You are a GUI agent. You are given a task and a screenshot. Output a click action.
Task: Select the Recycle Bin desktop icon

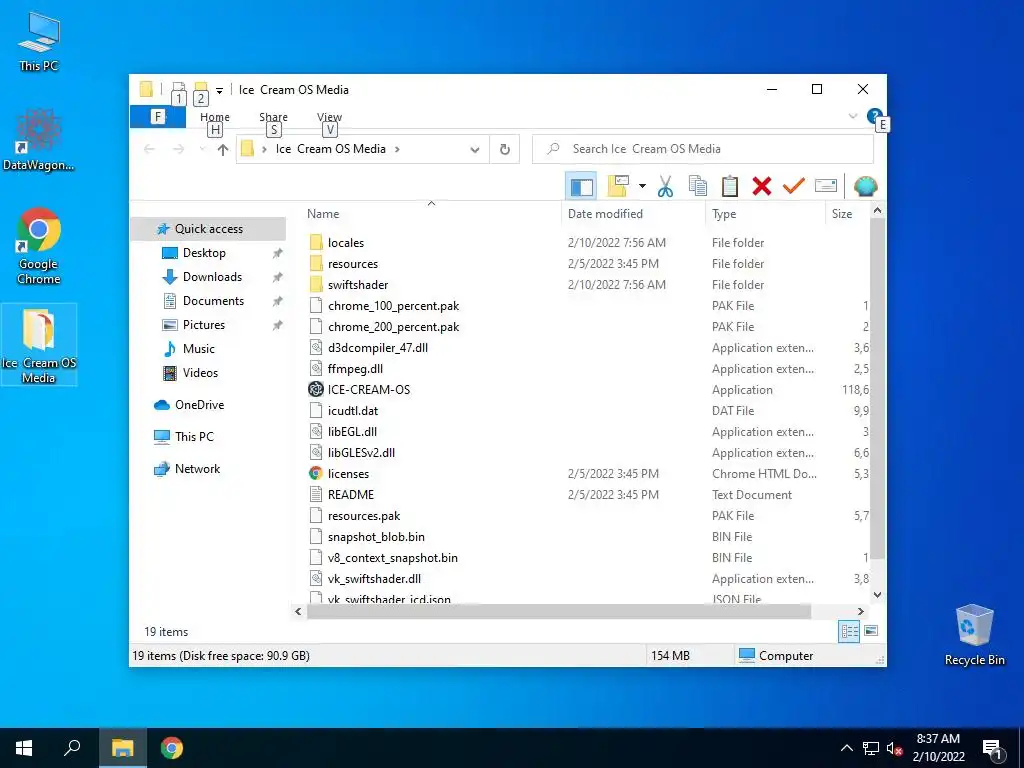[974, 635]
